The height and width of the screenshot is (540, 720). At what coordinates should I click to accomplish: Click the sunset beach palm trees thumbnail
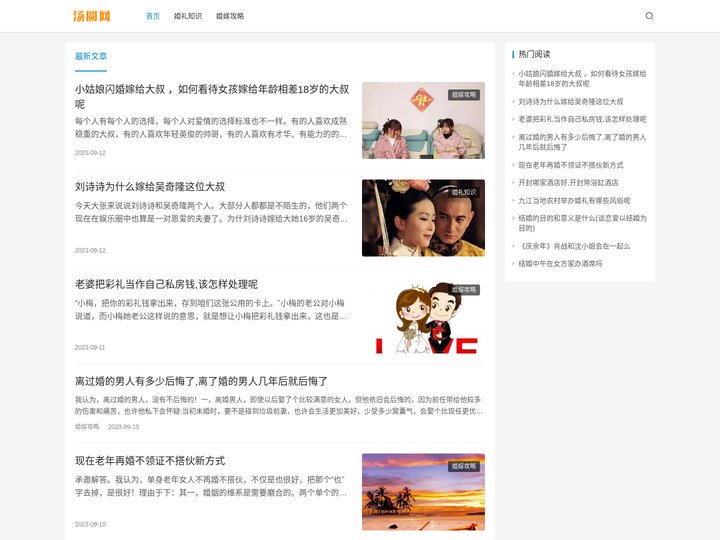point(423,492)
